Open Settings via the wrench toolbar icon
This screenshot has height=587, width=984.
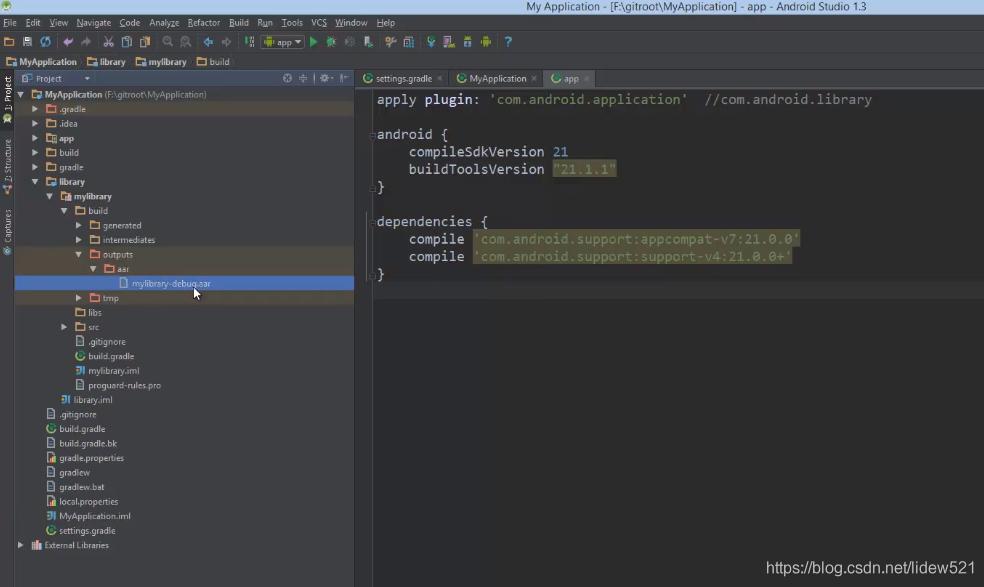click(x=391, y=42)
